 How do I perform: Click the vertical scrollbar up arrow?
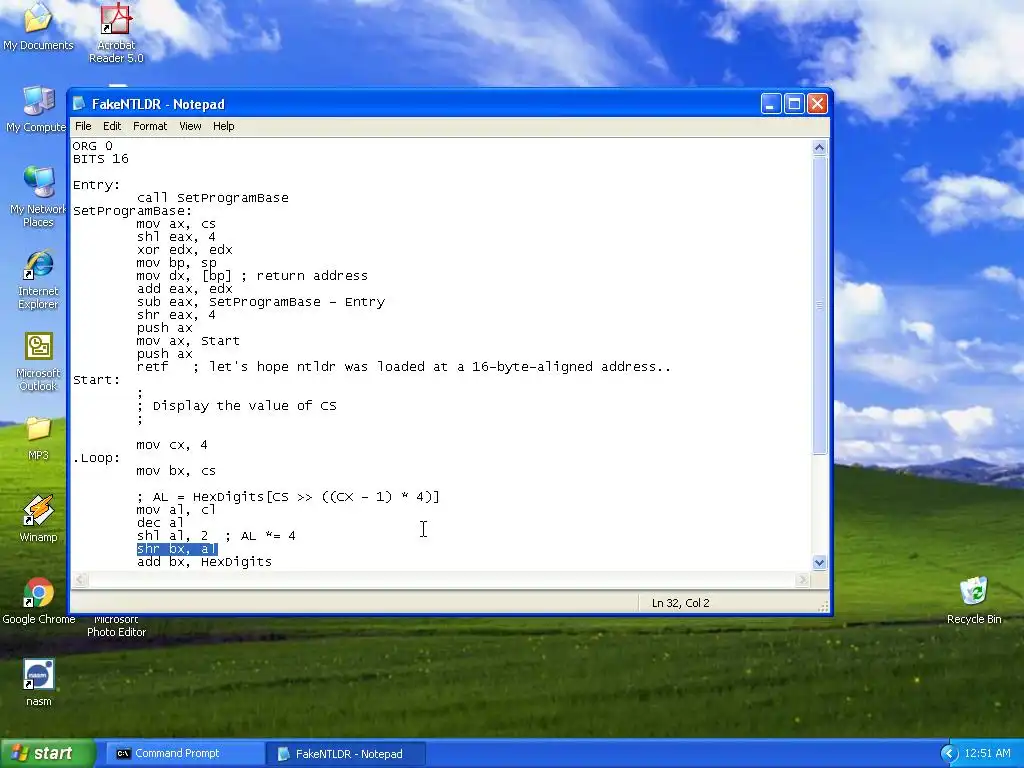pos(820,147)
